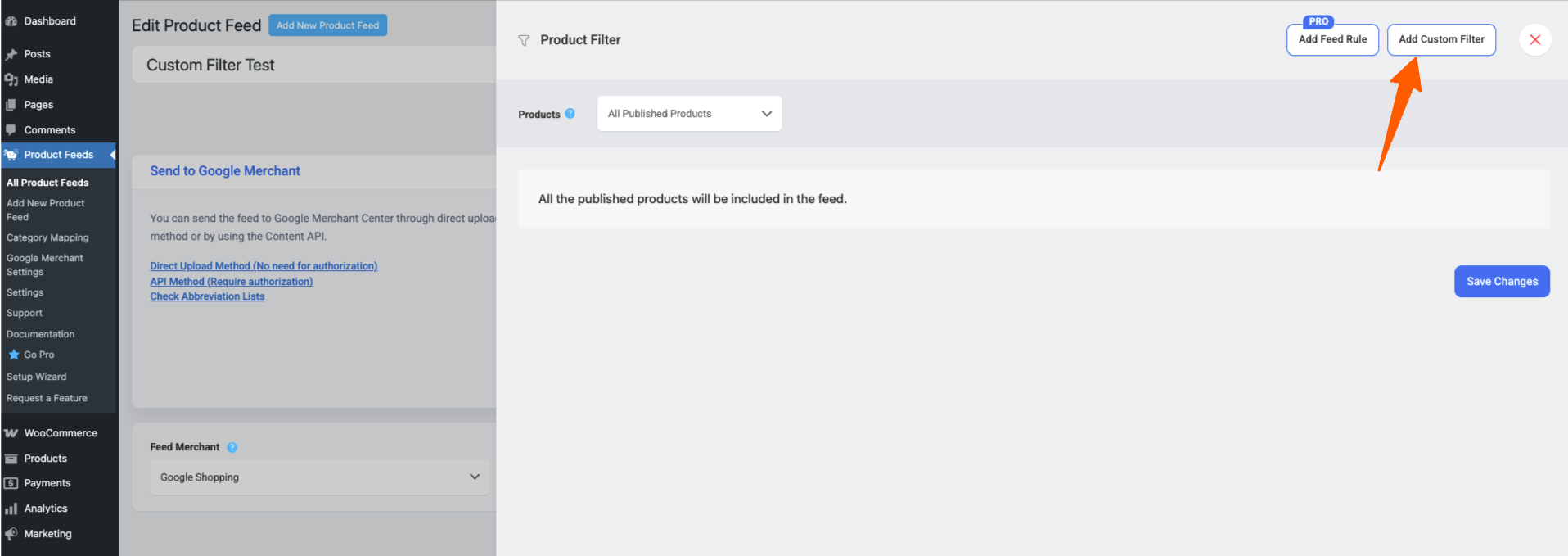The width and height of the screenshot is (1568, 556).
Task: Click the Media library icon
Action: [11, 79]
